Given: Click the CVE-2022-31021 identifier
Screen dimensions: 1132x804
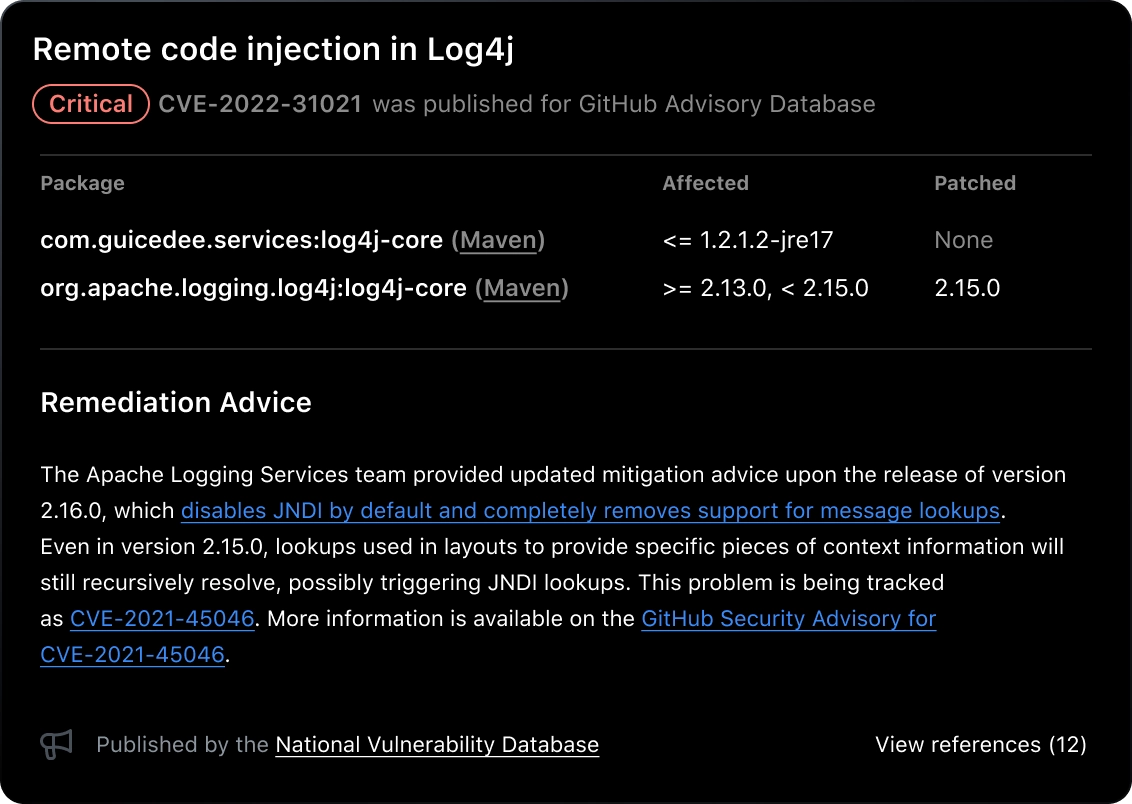Looking at the screenshot, I should [260, 104].
